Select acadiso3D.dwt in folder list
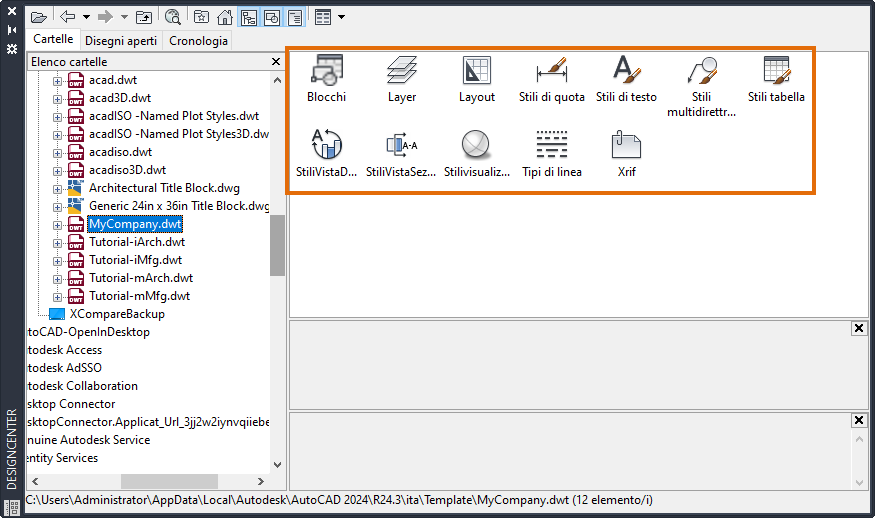875x518 pixels. 127,170
